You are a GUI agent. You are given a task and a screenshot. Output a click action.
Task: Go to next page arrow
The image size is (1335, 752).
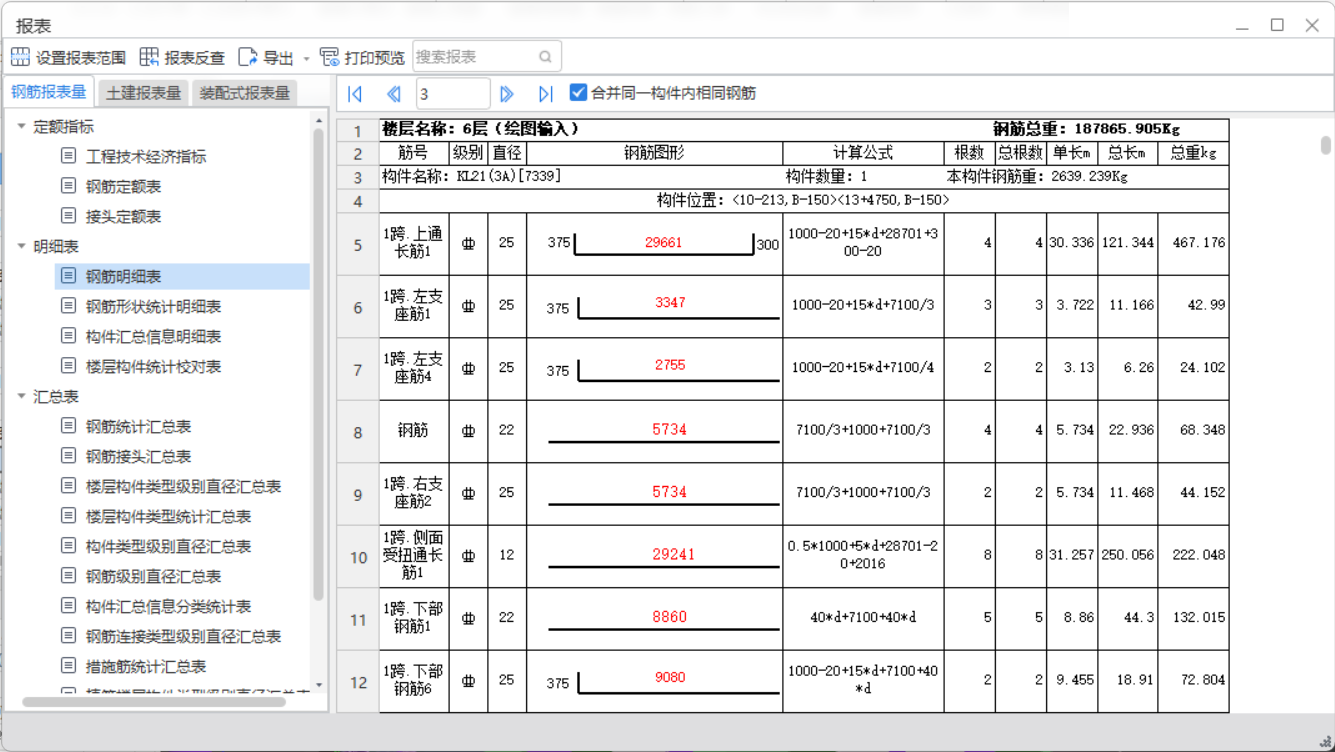[x=507, y=93]
